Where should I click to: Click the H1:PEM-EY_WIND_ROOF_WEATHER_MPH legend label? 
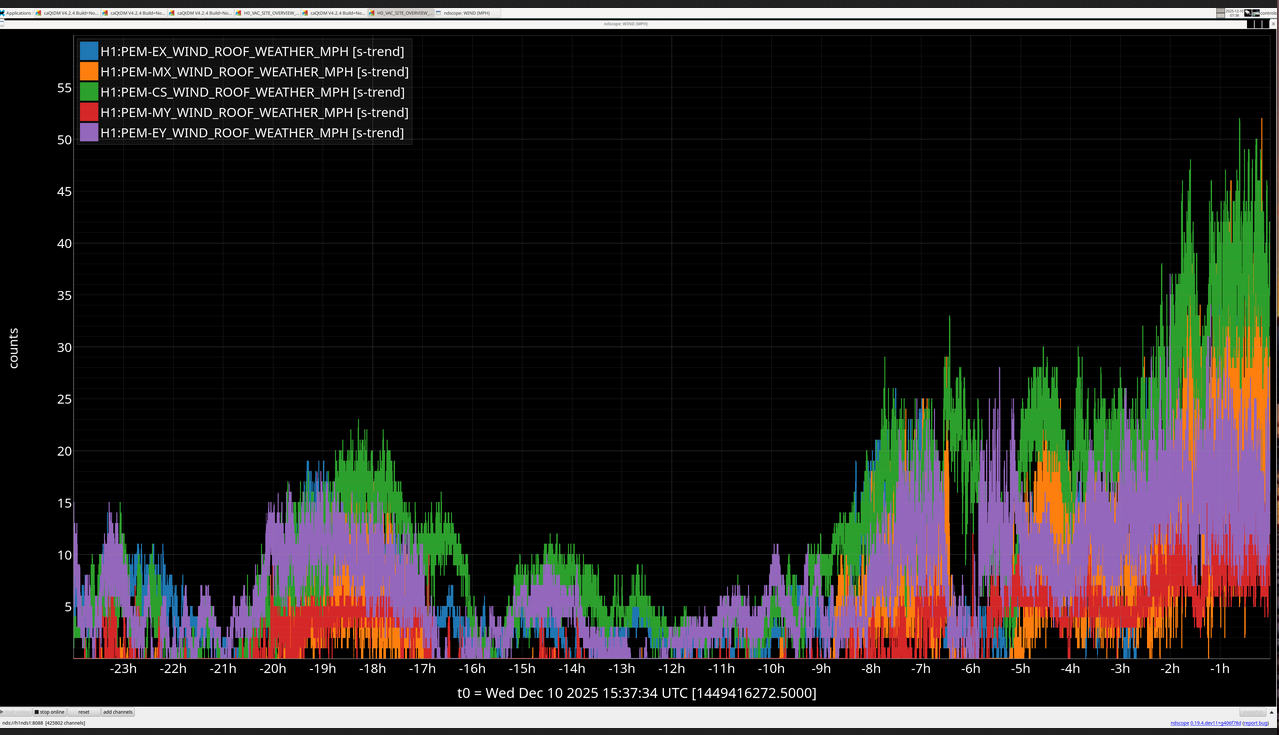point(252,132)
